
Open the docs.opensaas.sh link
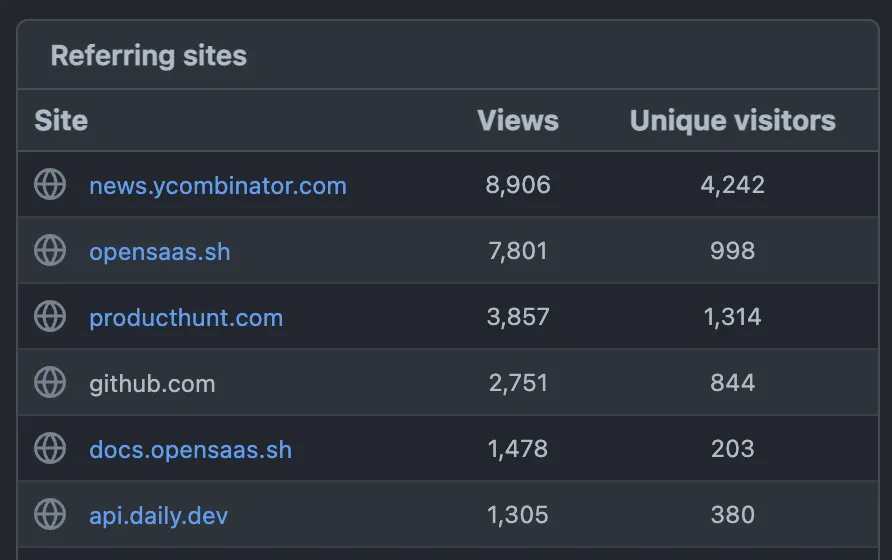(191, 450)
